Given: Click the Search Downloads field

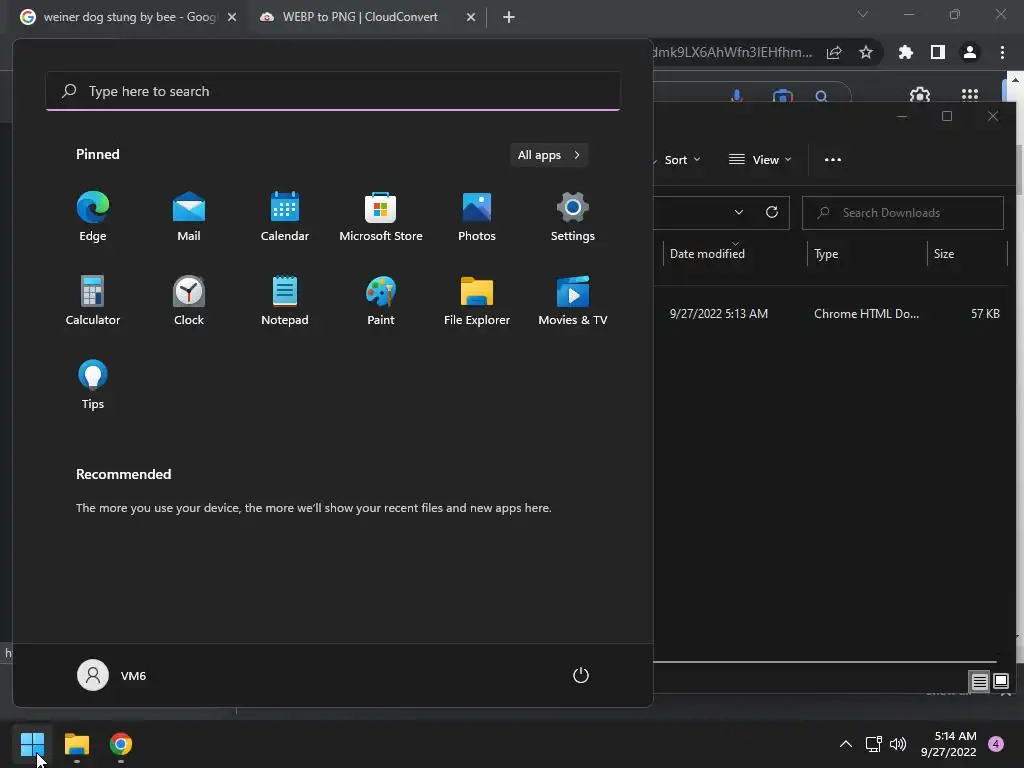Looking at the screenshot, I should (x=903, y=213).
